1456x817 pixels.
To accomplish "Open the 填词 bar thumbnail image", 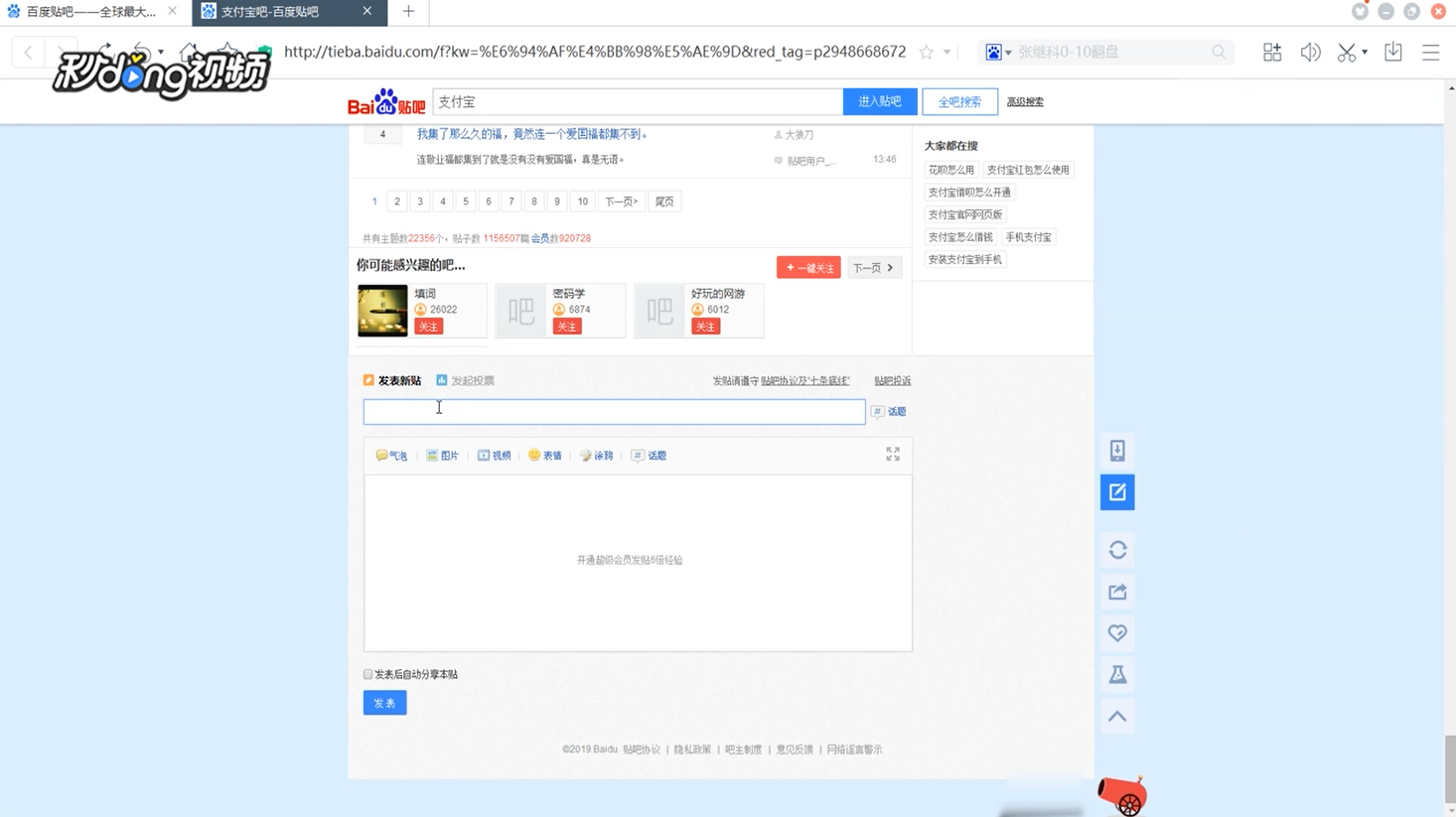I will 382,311.
